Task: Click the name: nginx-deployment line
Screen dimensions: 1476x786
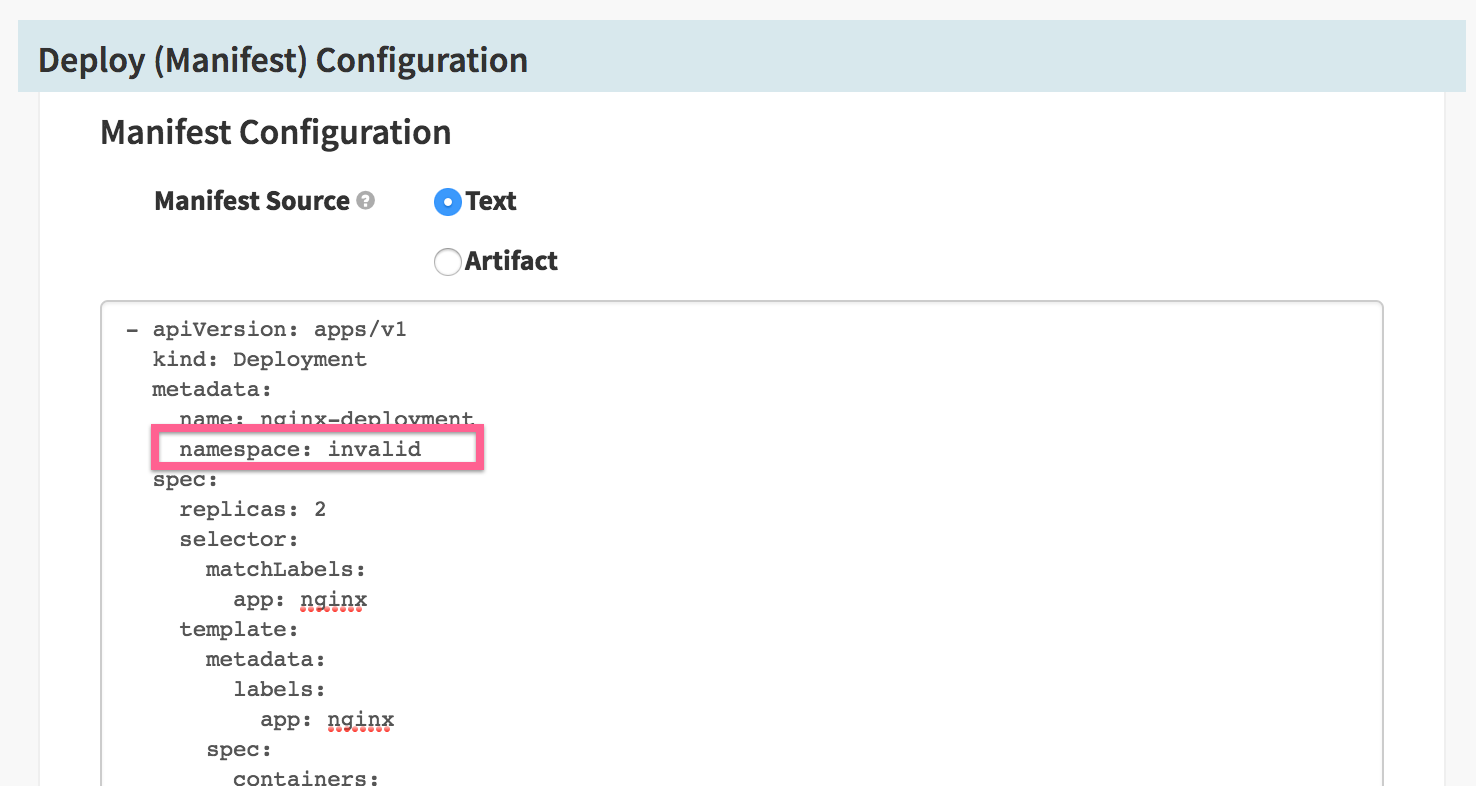Action: (326, 419)
